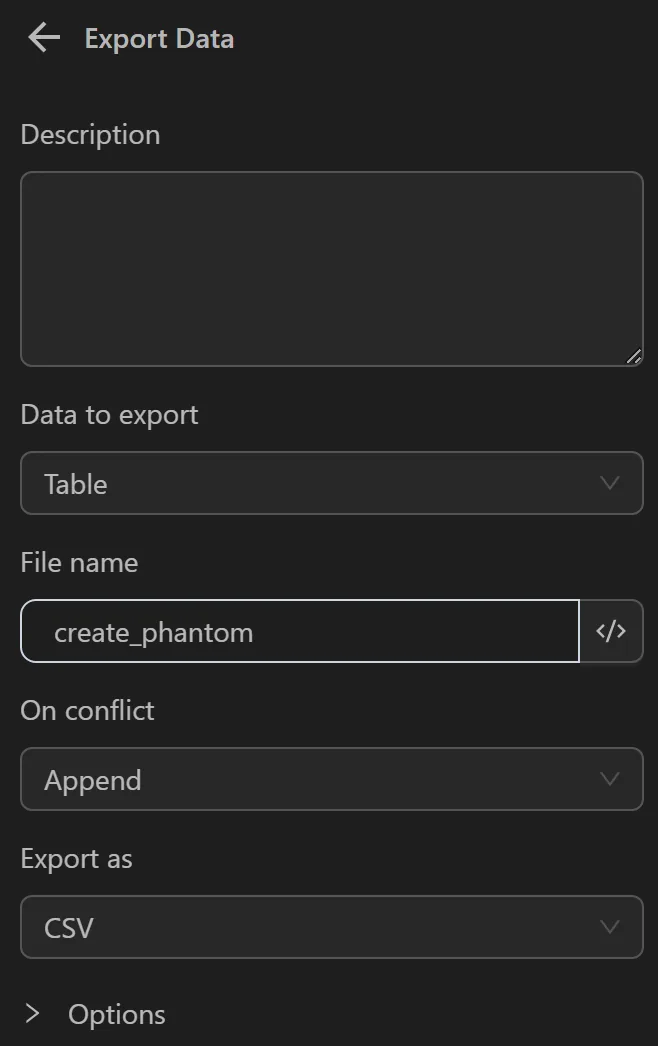Click the chevron on the Table dropdown
The height and width of the screenshot is (1046, 658).
click(610, 483)
